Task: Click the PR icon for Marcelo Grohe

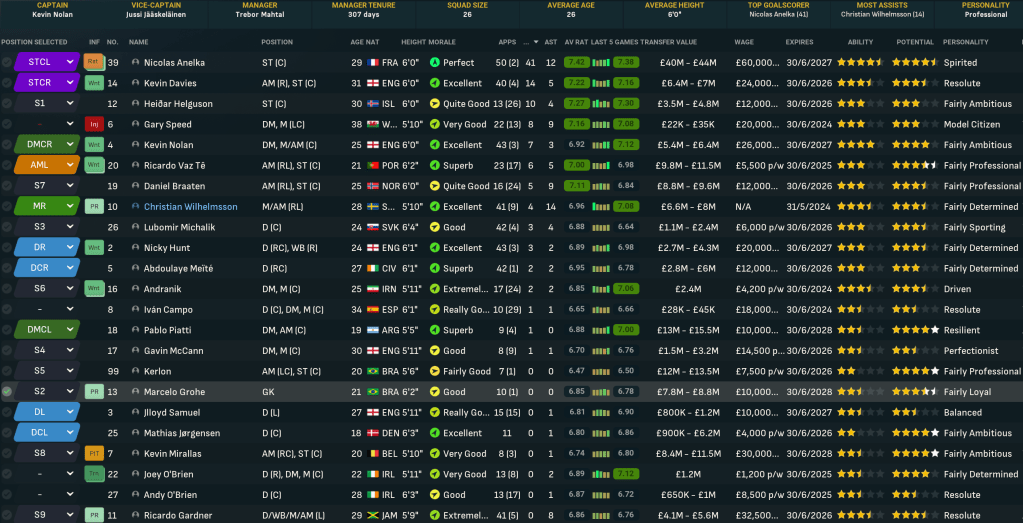Action: 94,392
